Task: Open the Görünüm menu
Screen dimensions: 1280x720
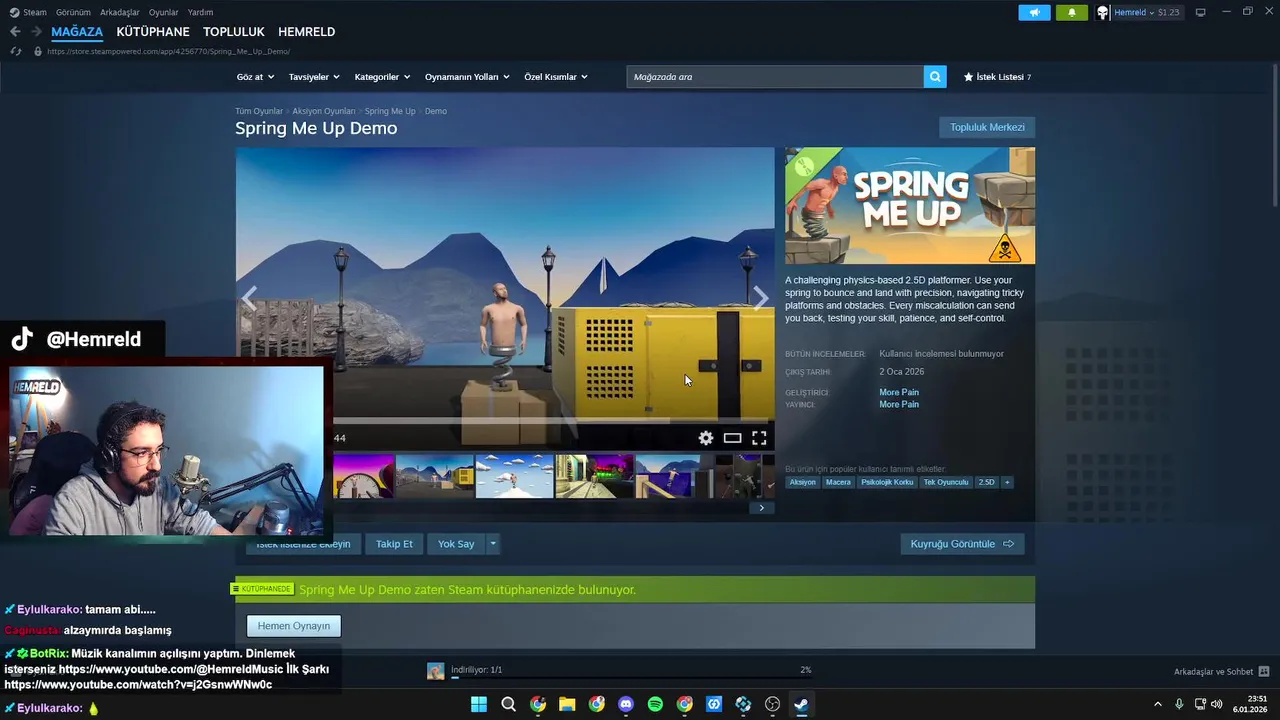Action: 73,12
